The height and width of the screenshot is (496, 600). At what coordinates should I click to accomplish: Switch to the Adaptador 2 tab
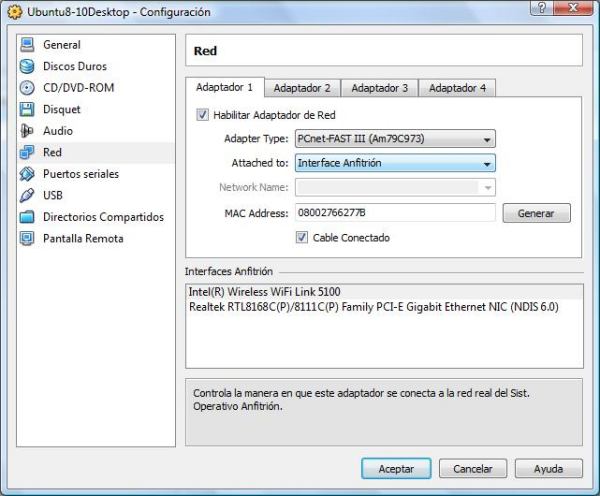pyautogui.click(x=302, y=88)
